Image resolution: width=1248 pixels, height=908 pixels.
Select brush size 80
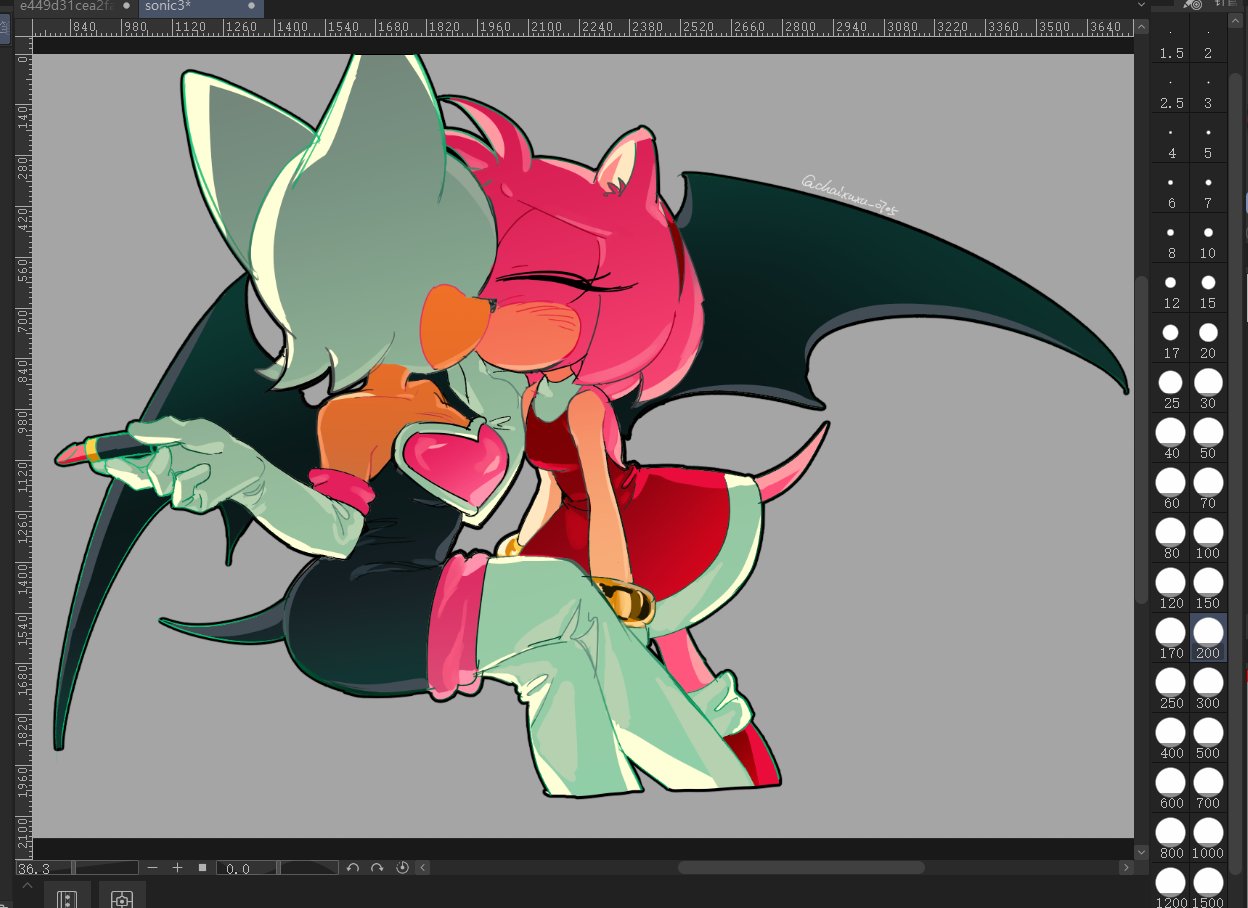tap(1171, 538)
